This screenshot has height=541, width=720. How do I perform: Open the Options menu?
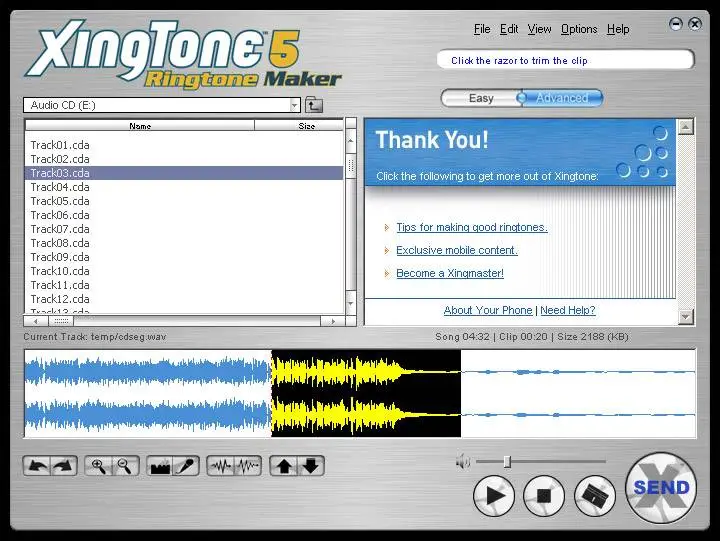pos(579,29)
